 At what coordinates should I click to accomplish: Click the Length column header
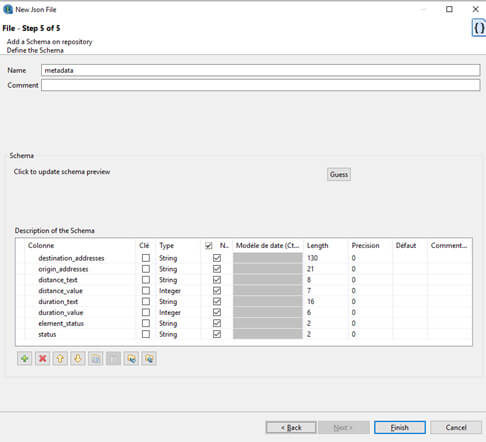point(317,246)
